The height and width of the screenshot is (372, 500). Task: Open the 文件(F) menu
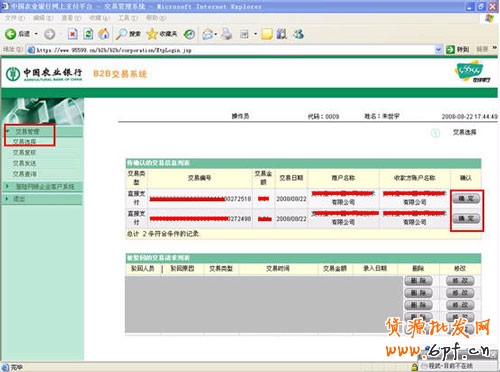(15, 18)
